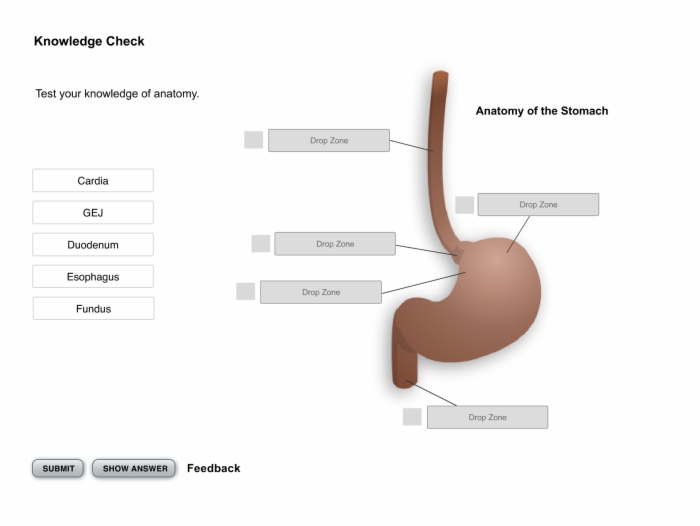
Task: Click the Feedback label
Action: (x=213, y=468)
